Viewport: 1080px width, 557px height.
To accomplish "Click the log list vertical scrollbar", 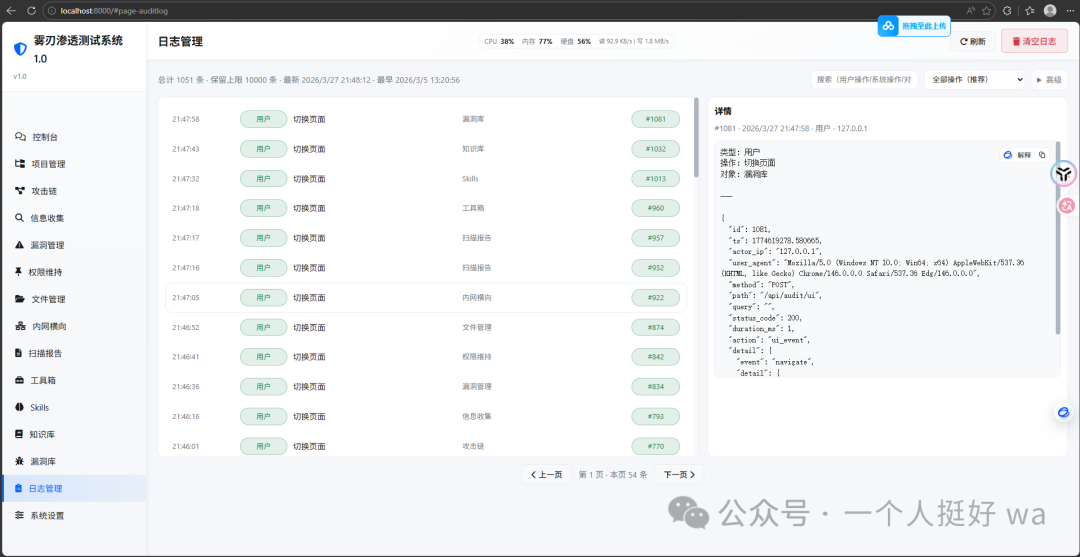I will click(696, 138).
